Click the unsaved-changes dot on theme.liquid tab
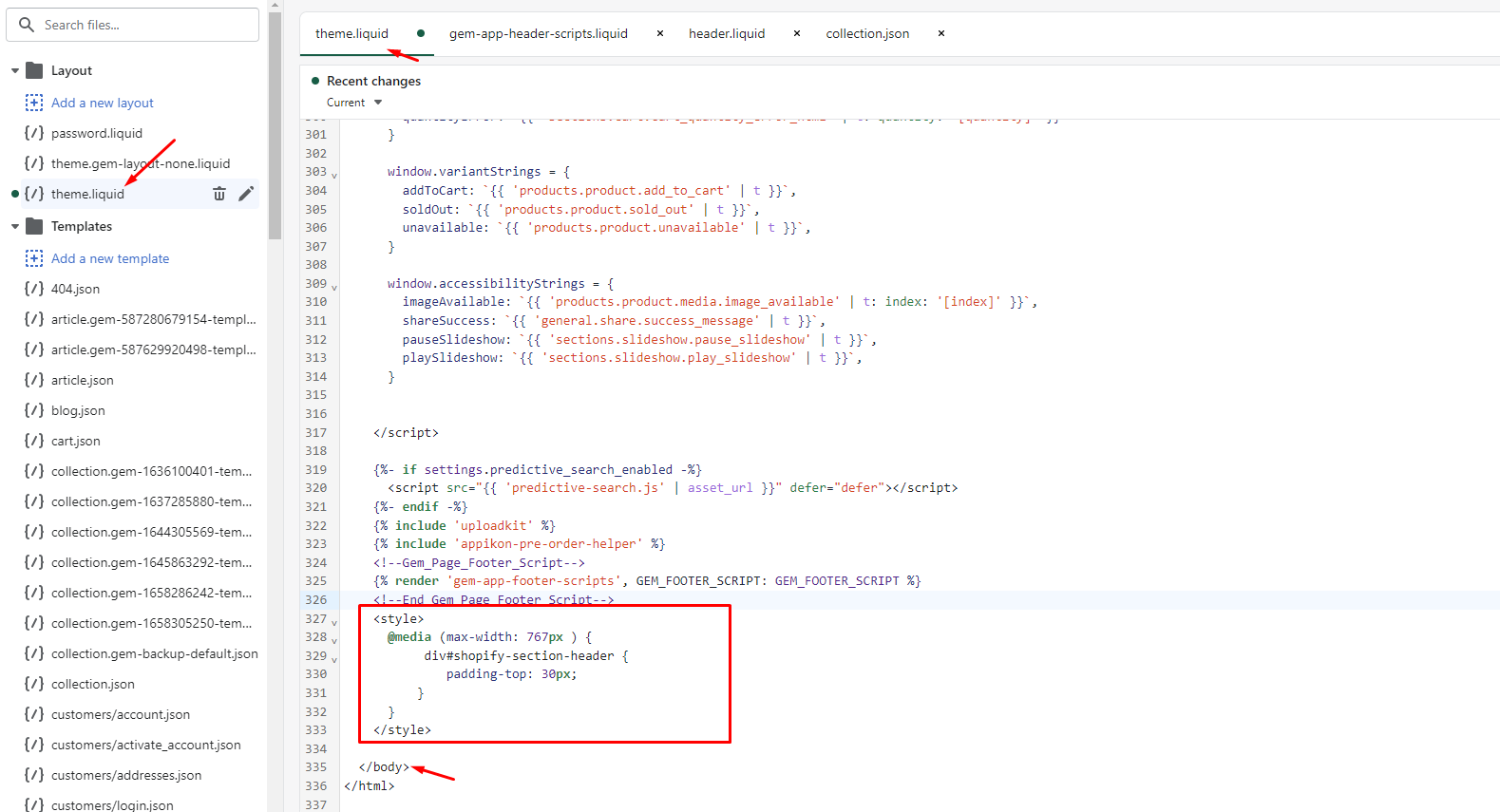 click(421, 33)
